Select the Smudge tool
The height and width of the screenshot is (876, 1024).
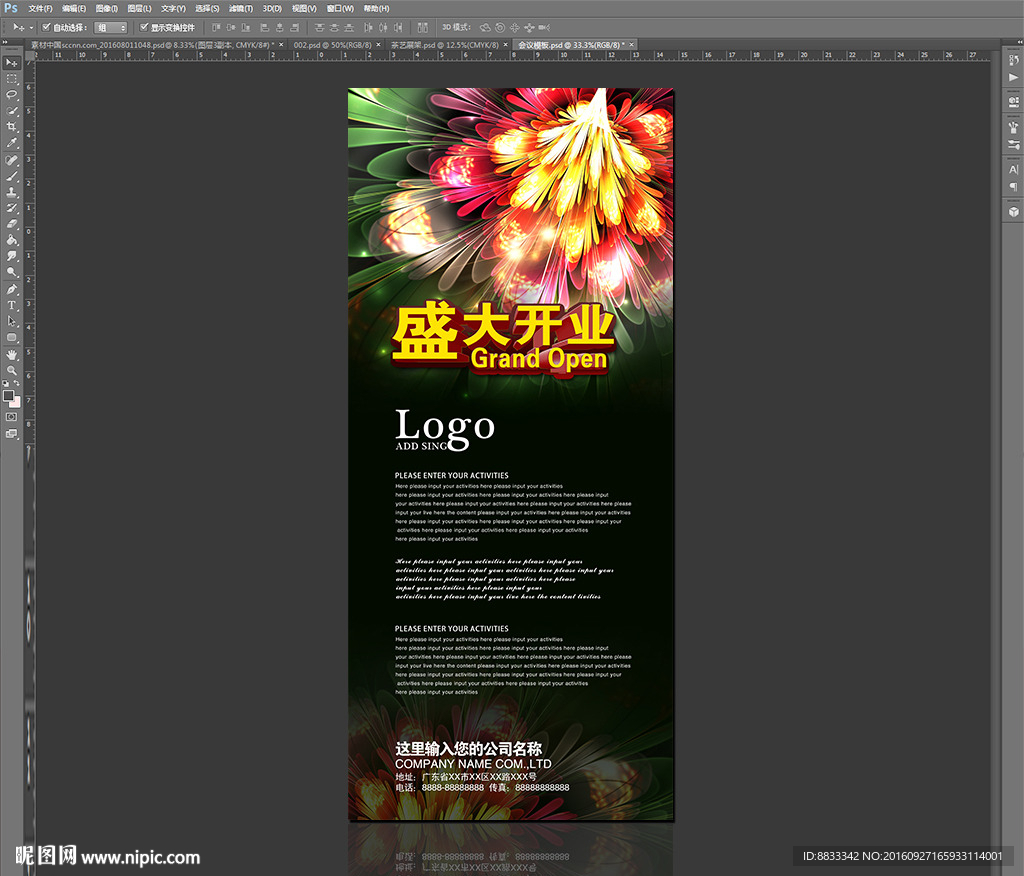click(x=12, y=256)
